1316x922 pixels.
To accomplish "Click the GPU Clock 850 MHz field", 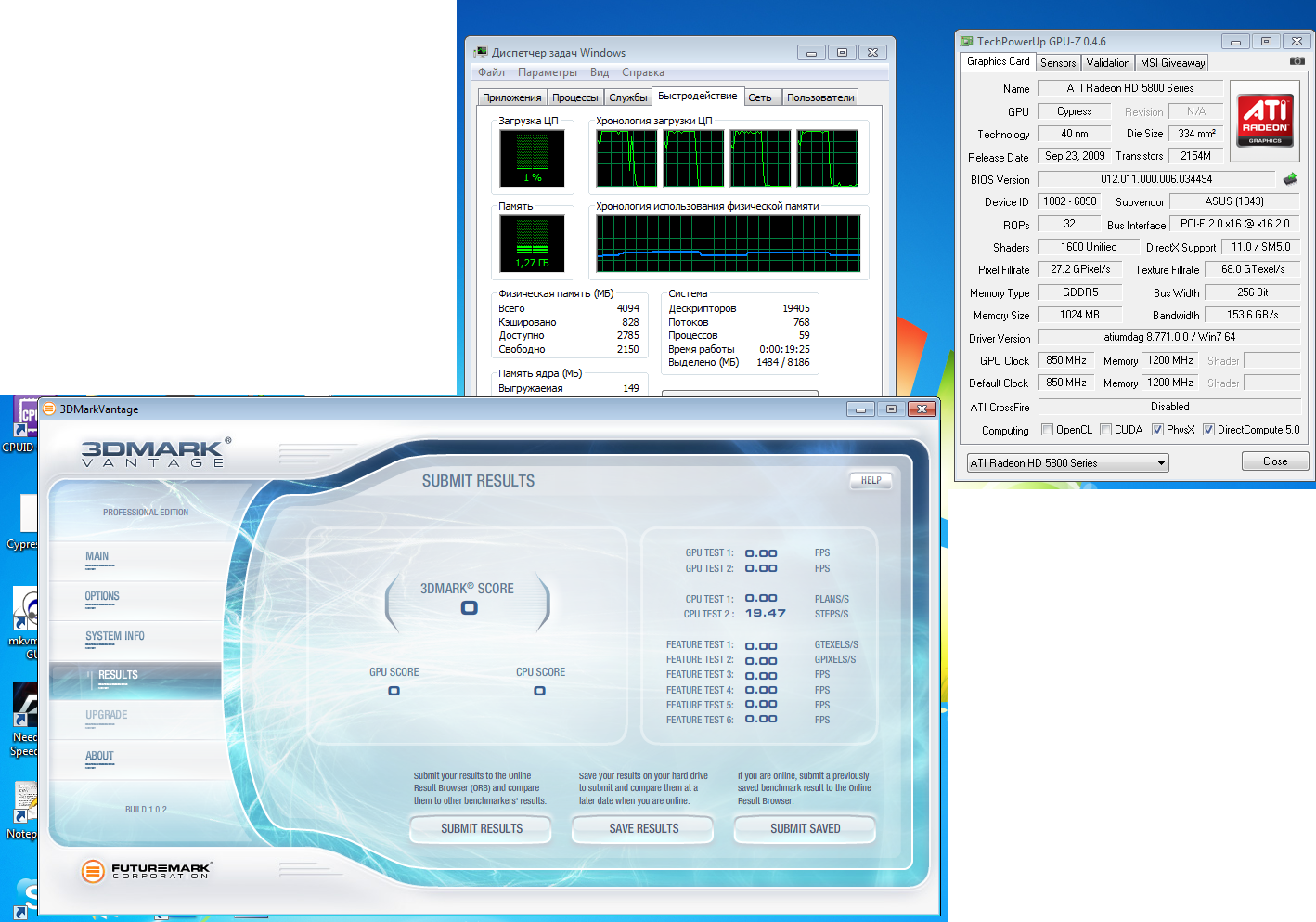I will (x=1066, y=360).
